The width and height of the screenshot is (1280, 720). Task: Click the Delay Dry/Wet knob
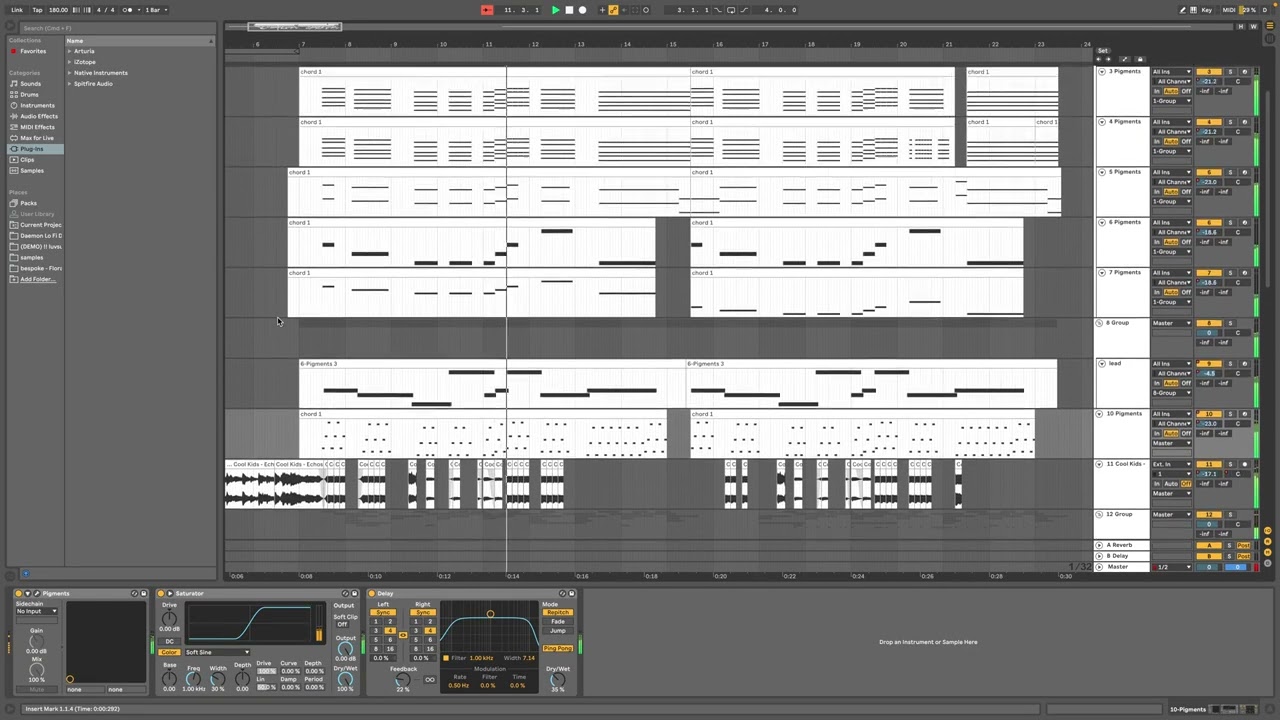[x=557, y=681]
